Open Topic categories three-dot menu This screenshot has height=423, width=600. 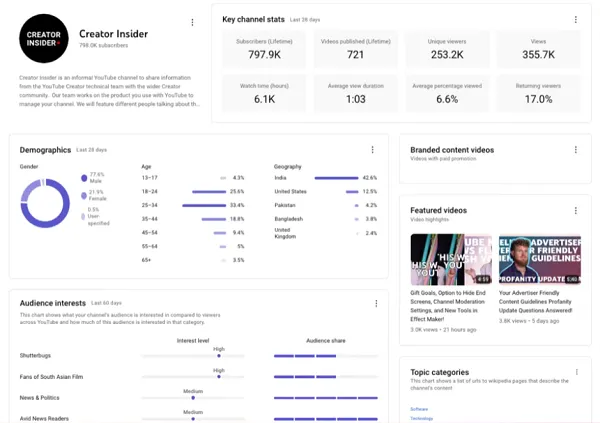pos(575,372)
